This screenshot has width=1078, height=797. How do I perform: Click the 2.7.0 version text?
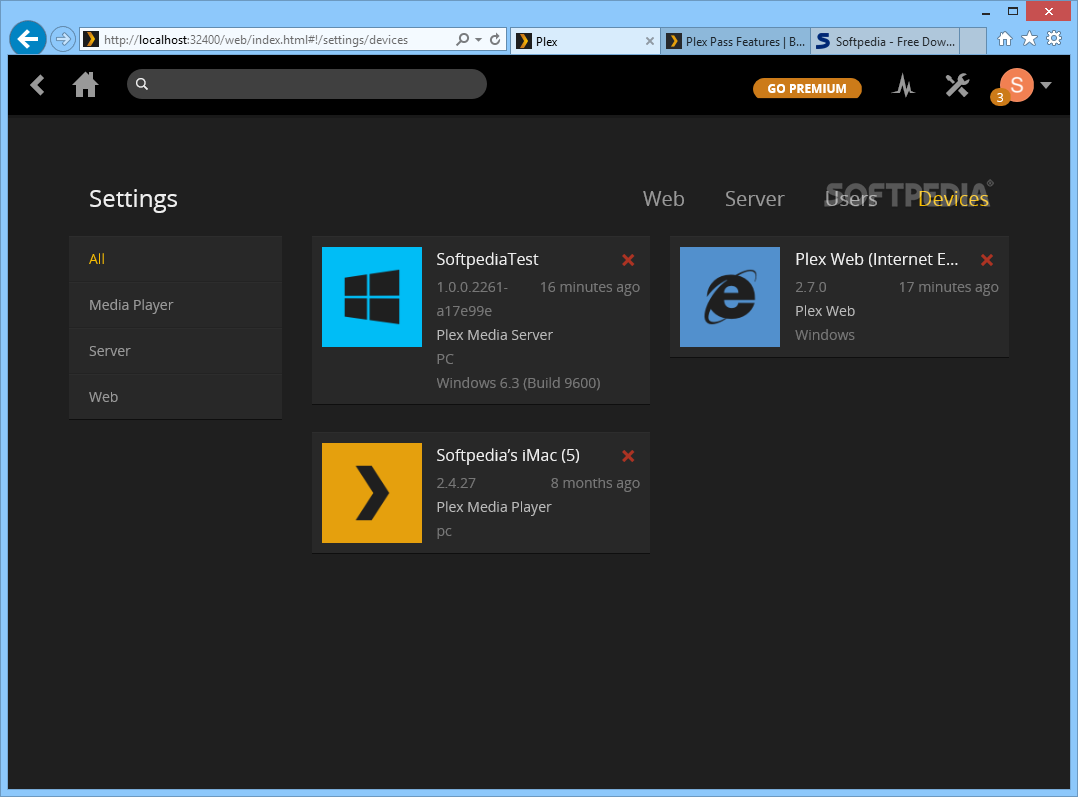[x=811, y=287]
